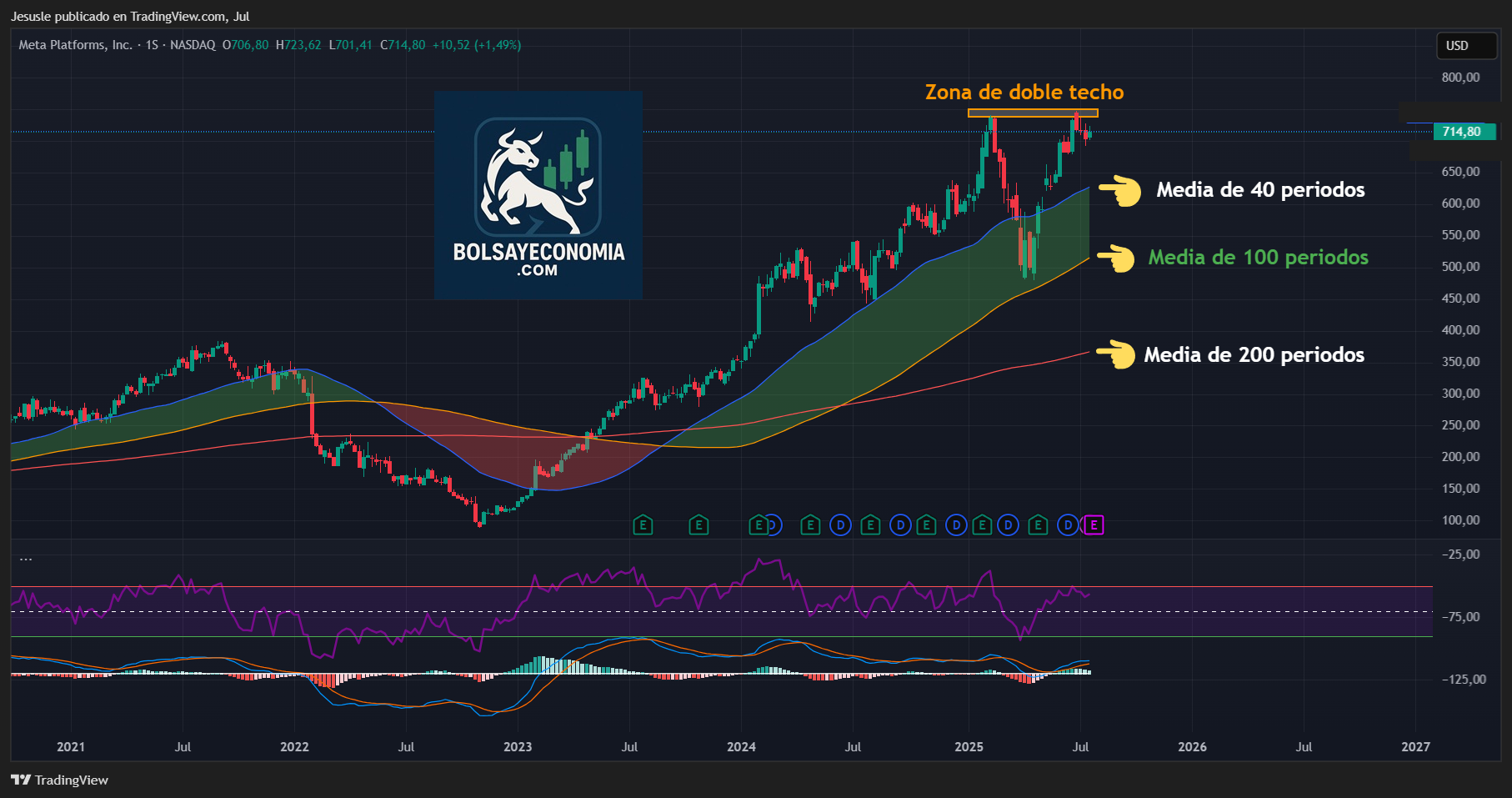Viewport: 1512px width, 798px height.
Task: Click the close value C714,80
Action: pyautogui.click(x=403, y=45)
